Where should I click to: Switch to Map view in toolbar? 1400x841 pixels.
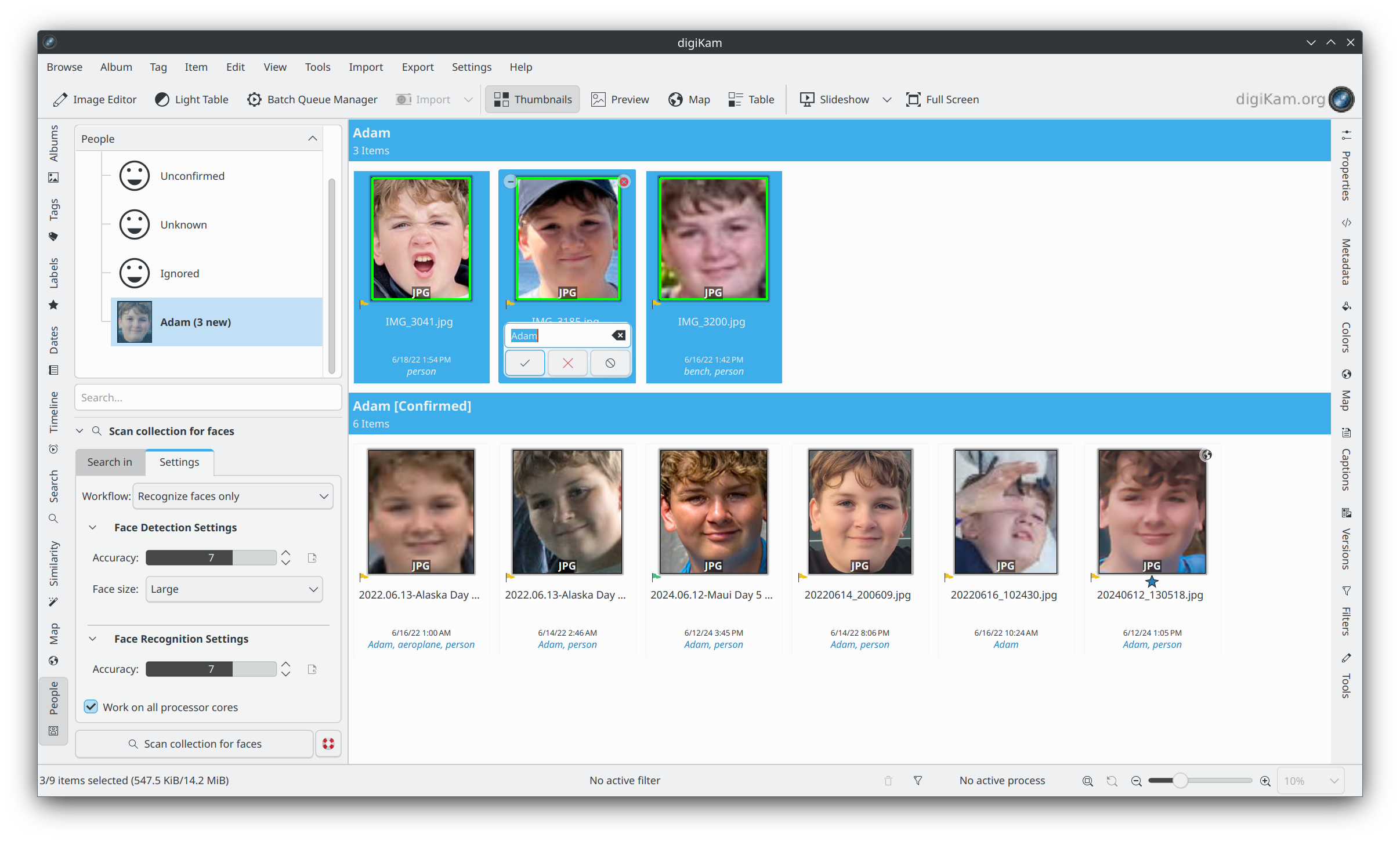(689, 99)
